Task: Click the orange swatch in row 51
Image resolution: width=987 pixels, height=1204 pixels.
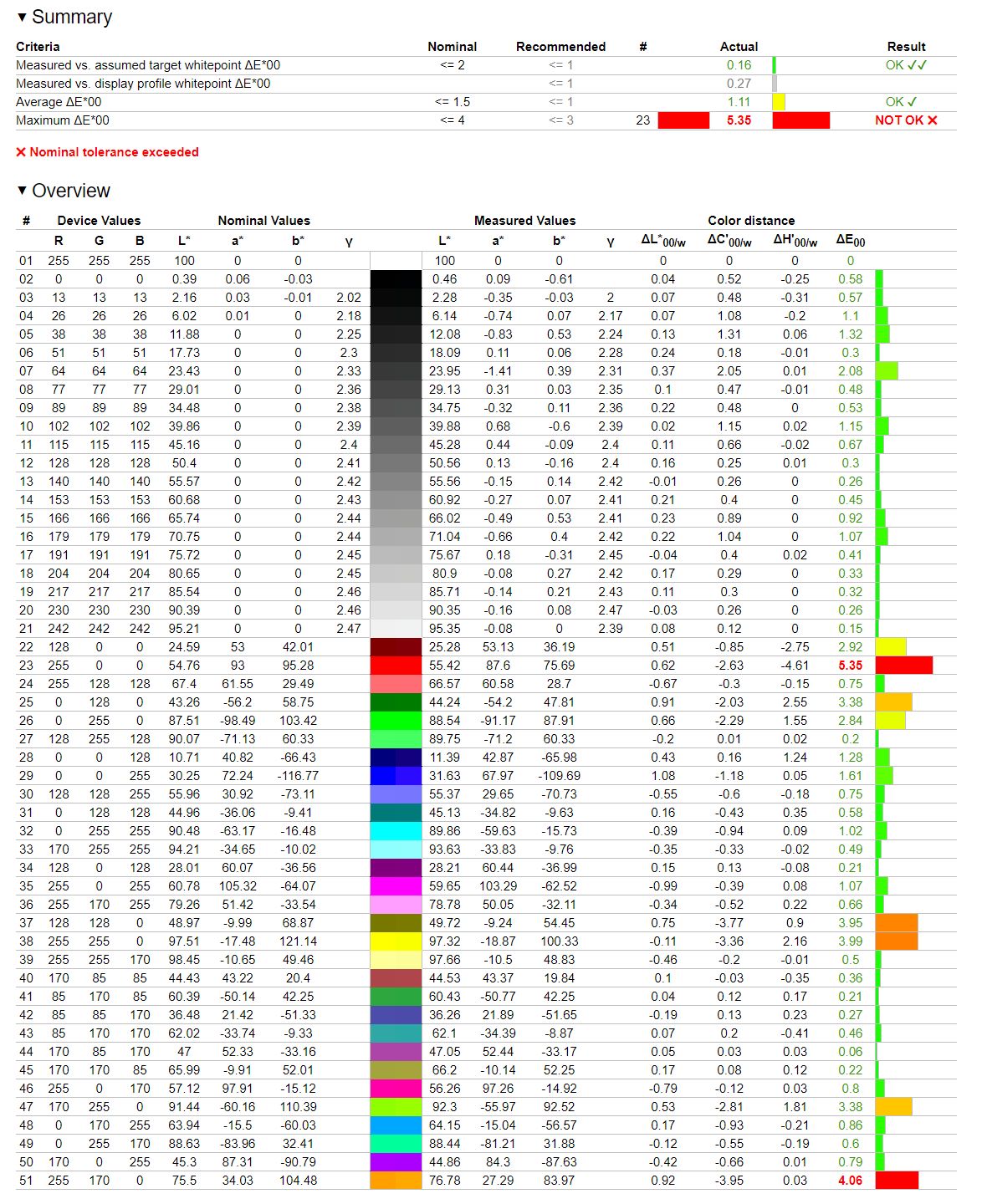Action: pyautogui.click(x=396, y=1181)
